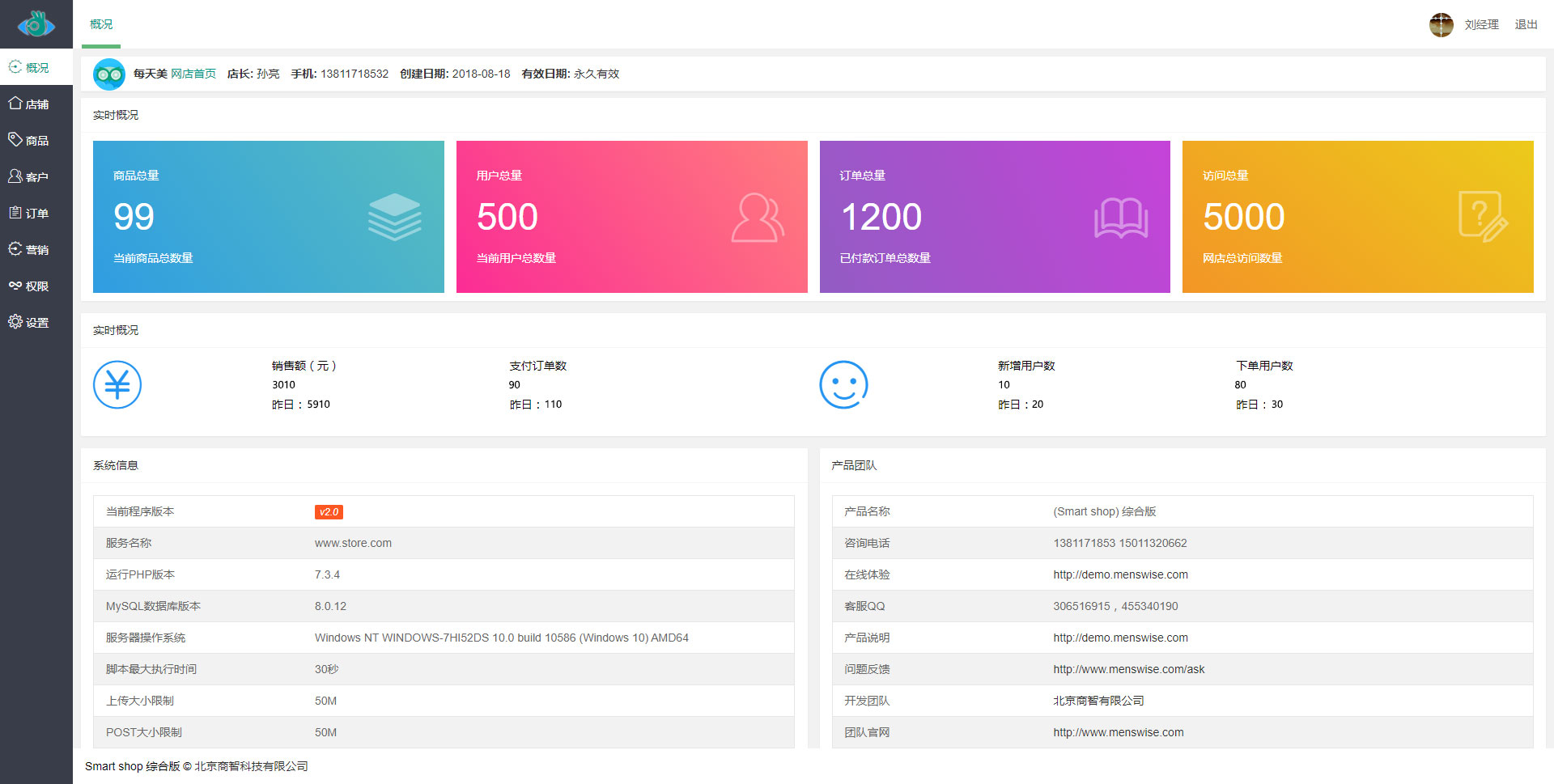Click the blue 商品总量 card

[x=268, y=217]
